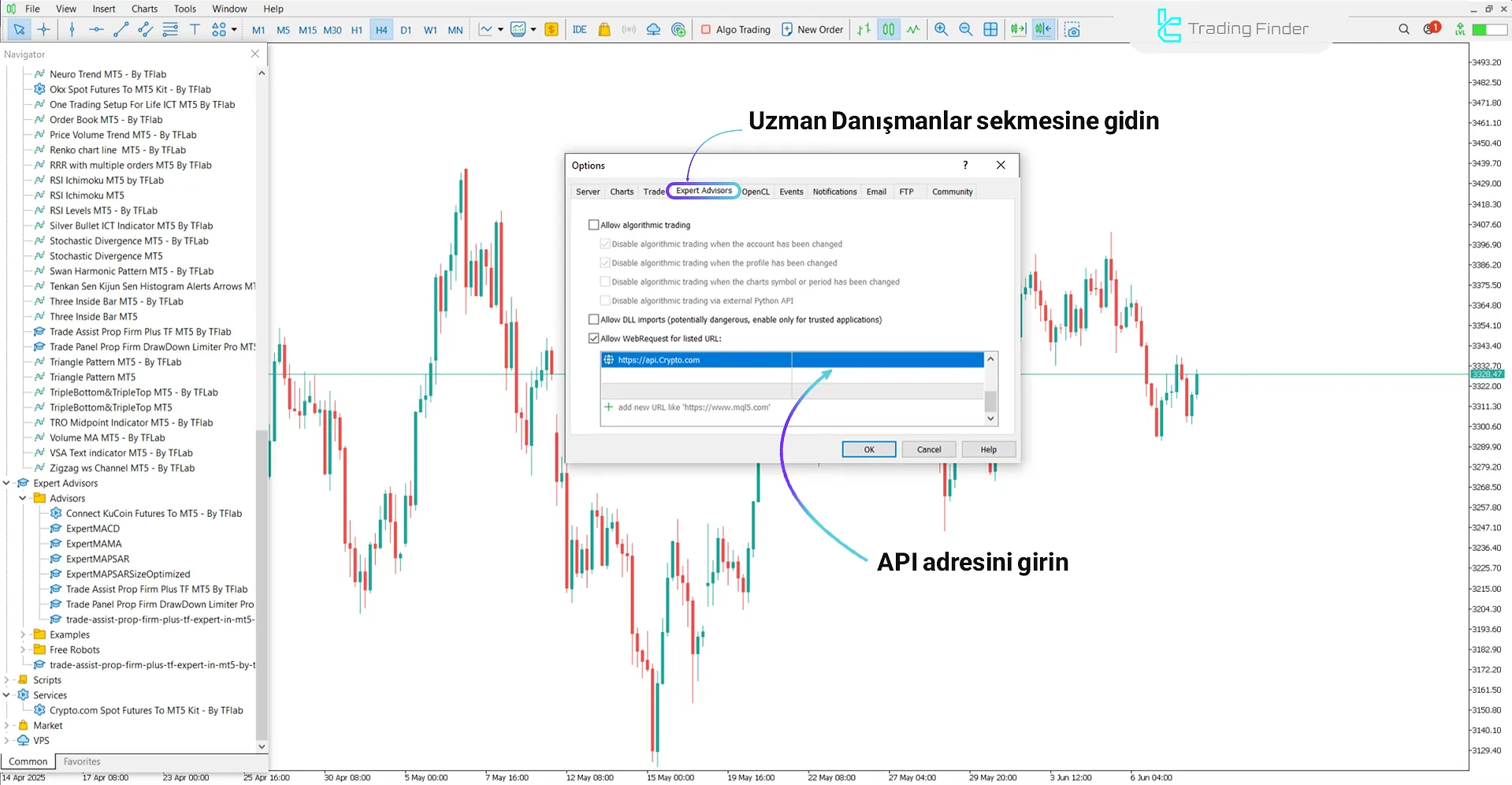1512x785 pixels.
Task: Select the trendline drawing tool
Action: click(x=121, y=29)
